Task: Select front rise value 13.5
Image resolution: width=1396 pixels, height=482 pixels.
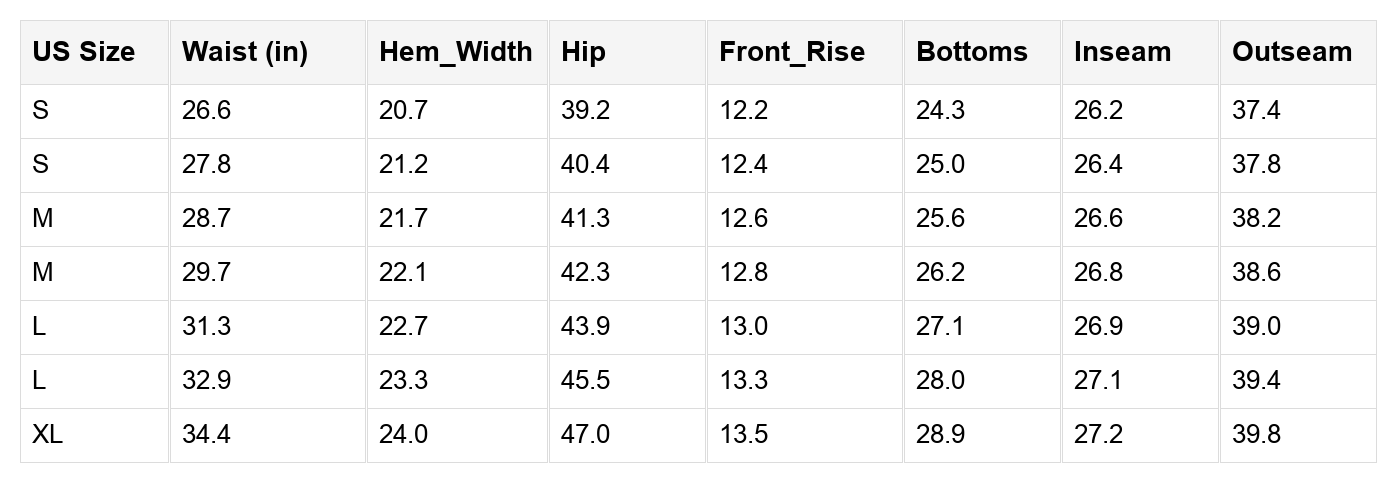Action: tap(744, 435)
